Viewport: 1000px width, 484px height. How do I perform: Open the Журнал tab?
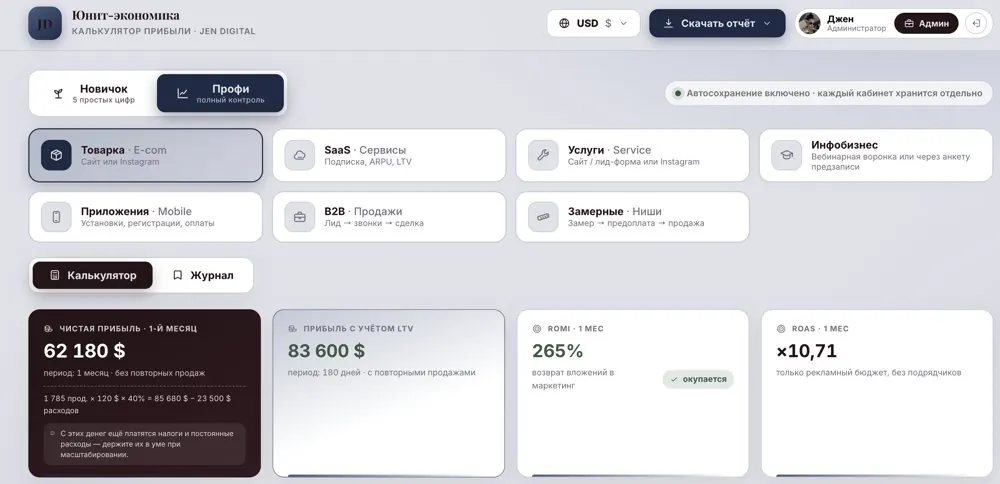coord(203,275)
